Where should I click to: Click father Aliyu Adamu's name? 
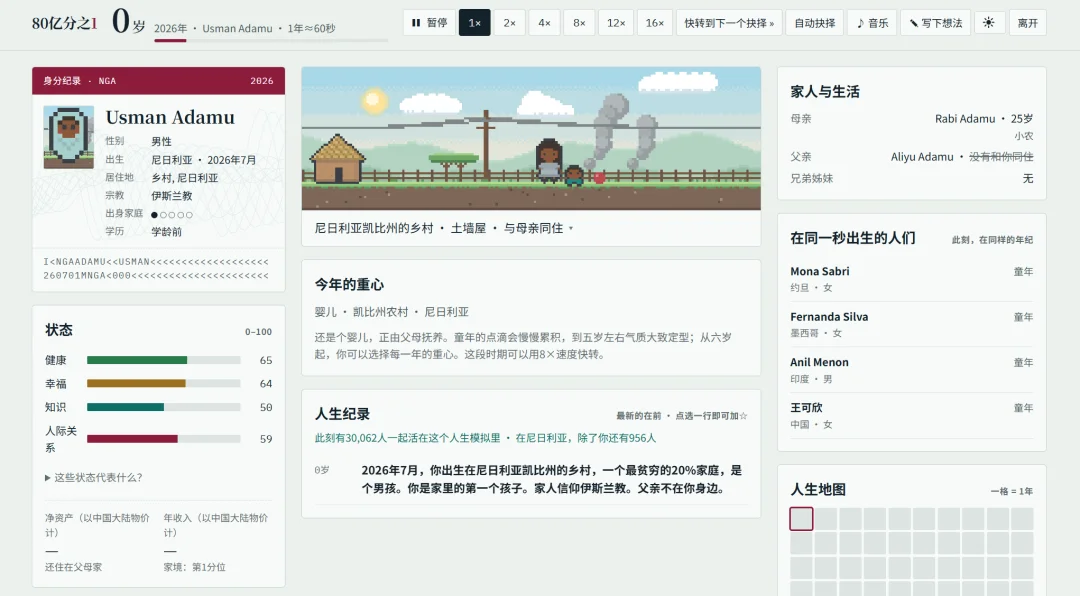point(922,156)
